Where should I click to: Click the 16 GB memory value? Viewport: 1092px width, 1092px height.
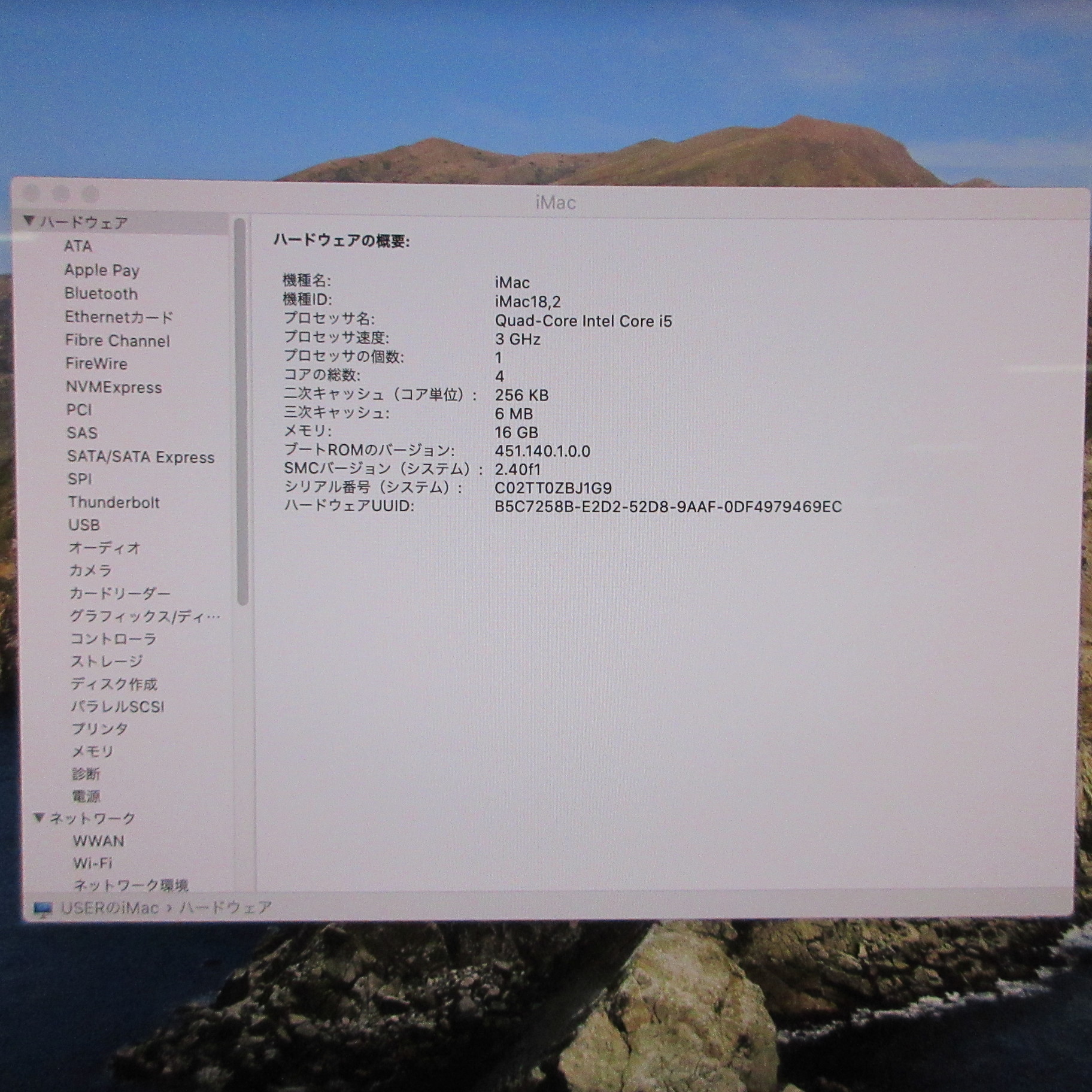[516, 432]
